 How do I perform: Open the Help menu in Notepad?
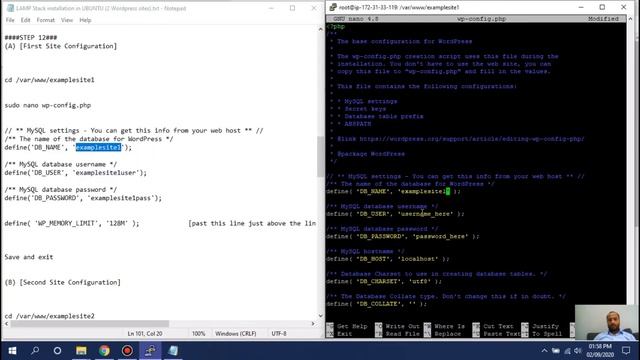pos(85,20)
